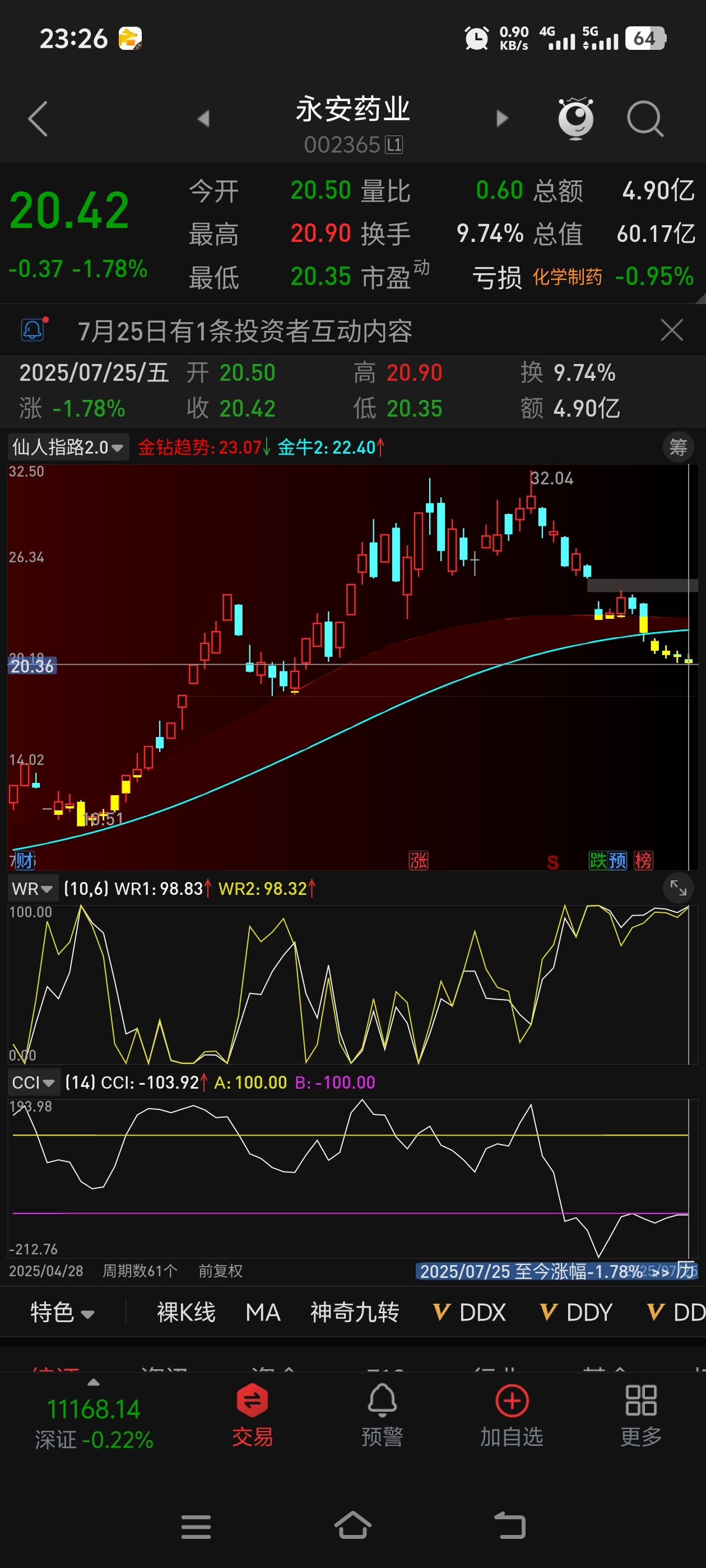Tap current price 20.42
This screenshot has height=1568, width=706.
tap(69, 211)
